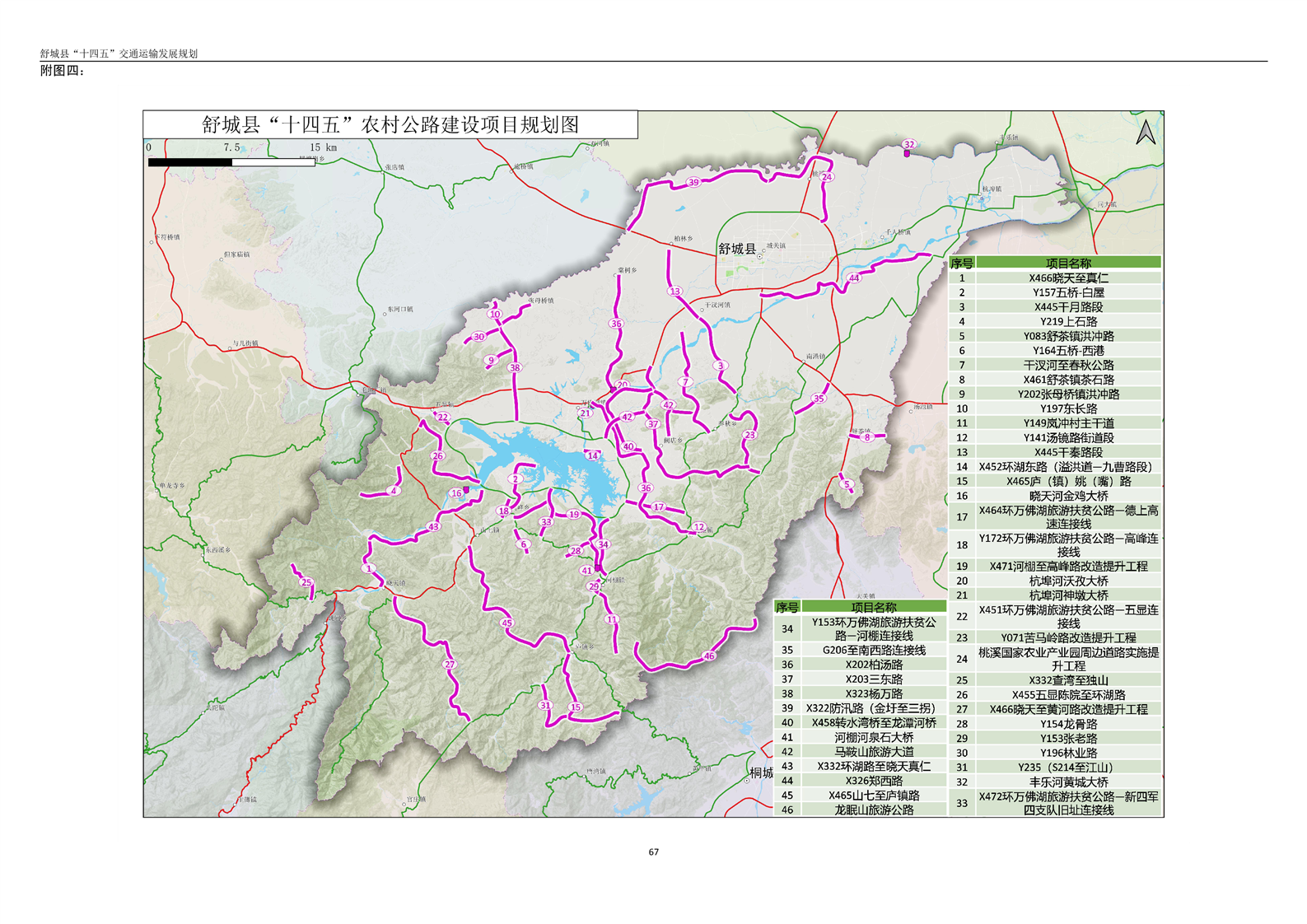The width and height of the screenshot is (1307, 924).
Task: Click circled route marker 27 on map
Action: [x=449, y=665]
